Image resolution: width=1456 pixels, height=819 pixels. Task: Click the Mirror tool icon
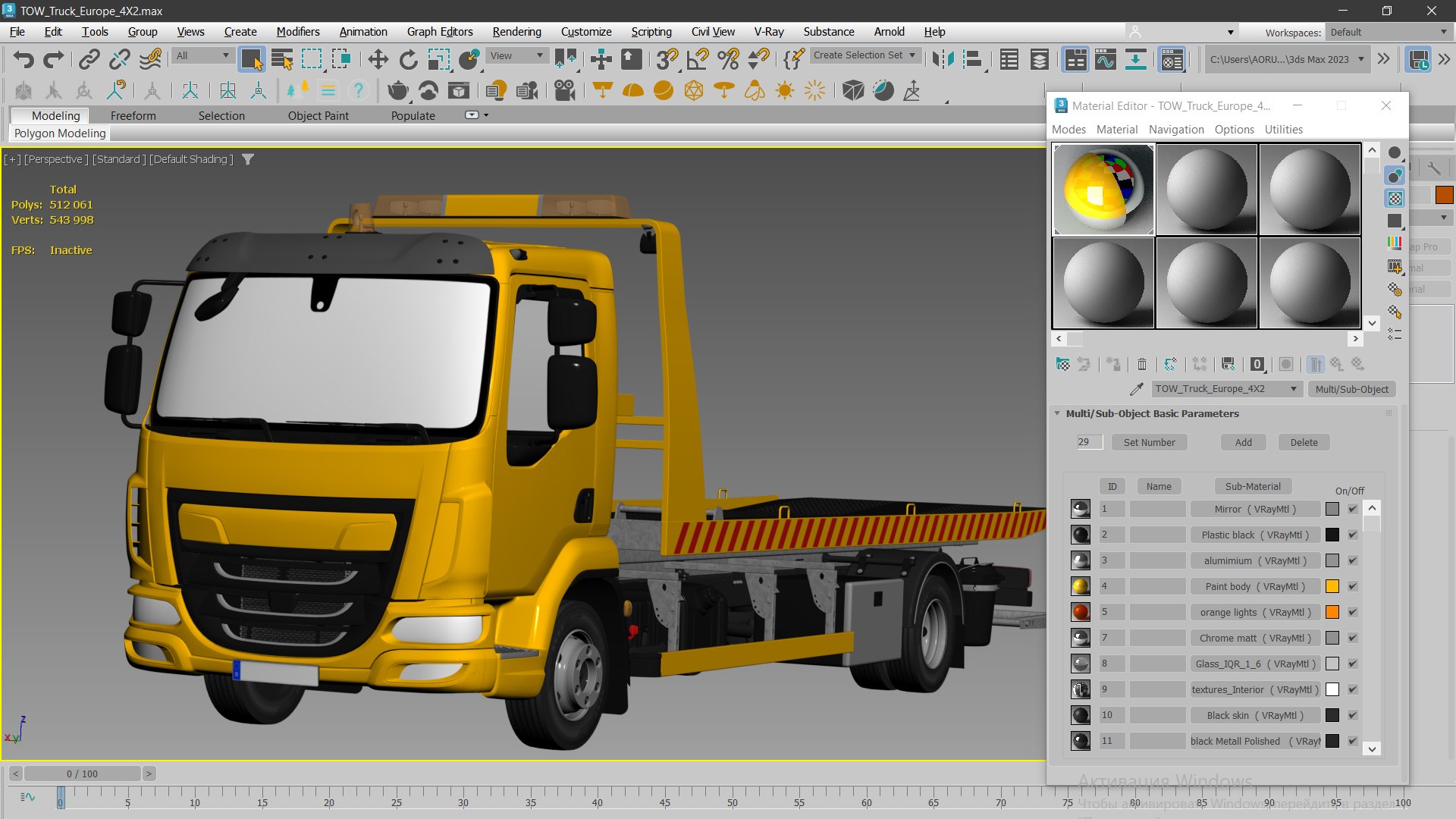pyautogui.click(x=943, y=59)
